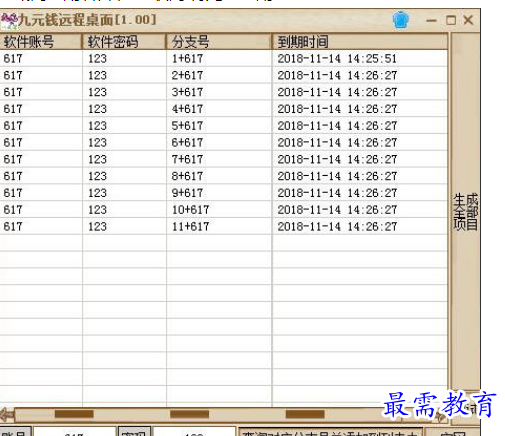The image size is (505, 436).
Task: Select branch cell 11+617
Action: point(191,227)
